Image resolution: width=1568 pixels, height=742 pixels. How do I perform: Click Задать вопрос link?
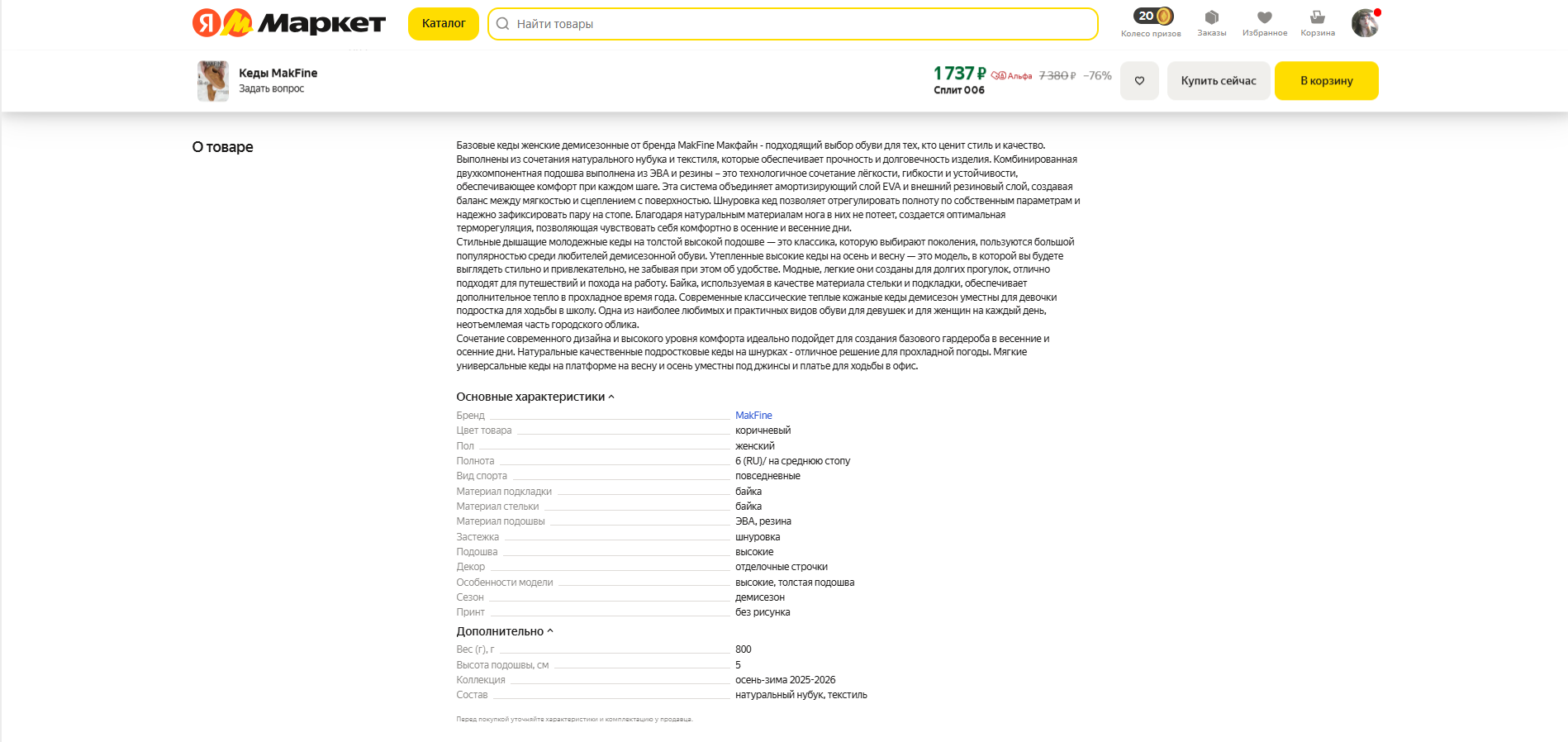point(271,89)
